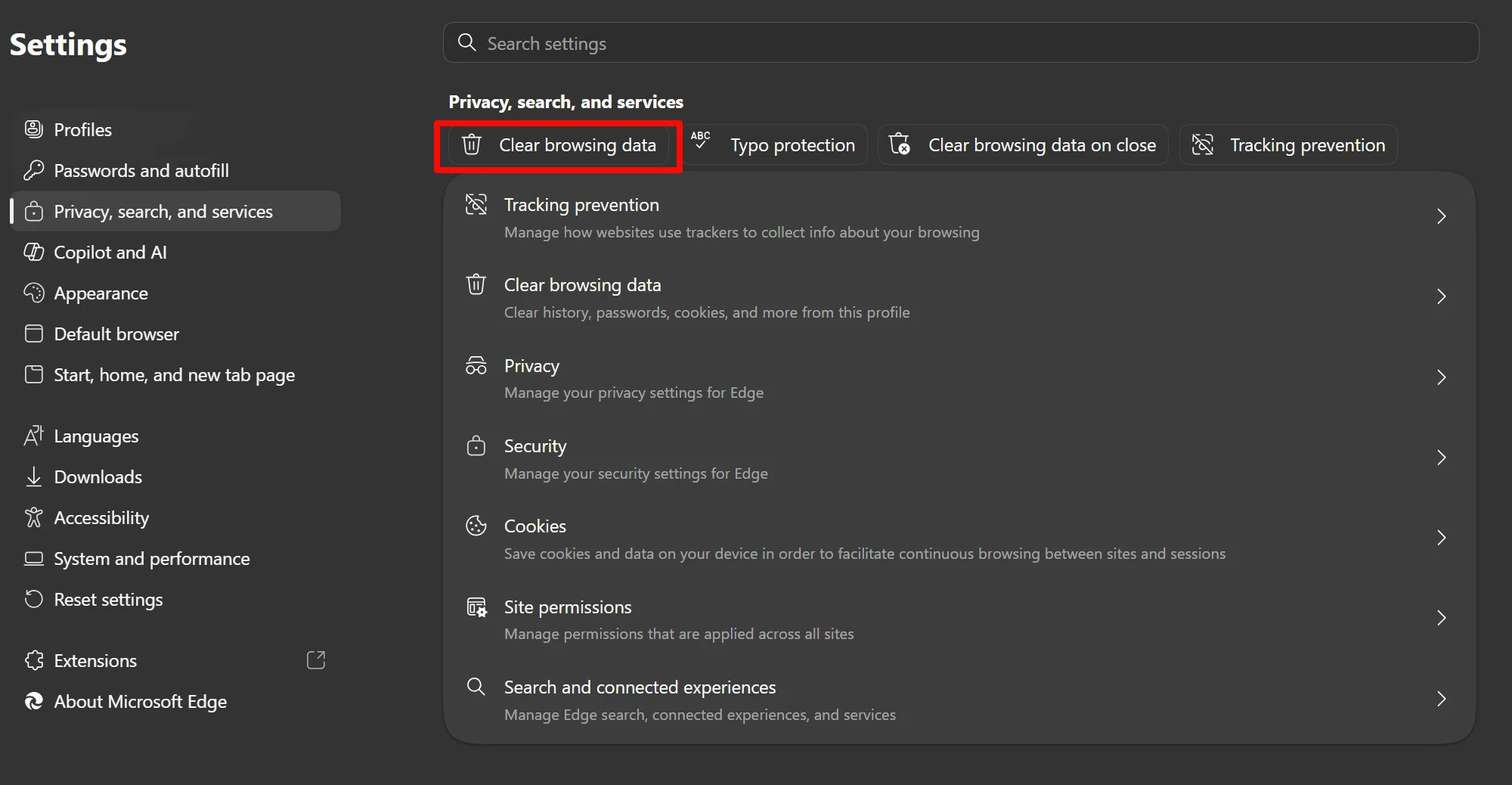The height and width of the screenshot is (785, 1512).
Task: Click the Copilot and AI icon
Action: (x=34, y=252)
